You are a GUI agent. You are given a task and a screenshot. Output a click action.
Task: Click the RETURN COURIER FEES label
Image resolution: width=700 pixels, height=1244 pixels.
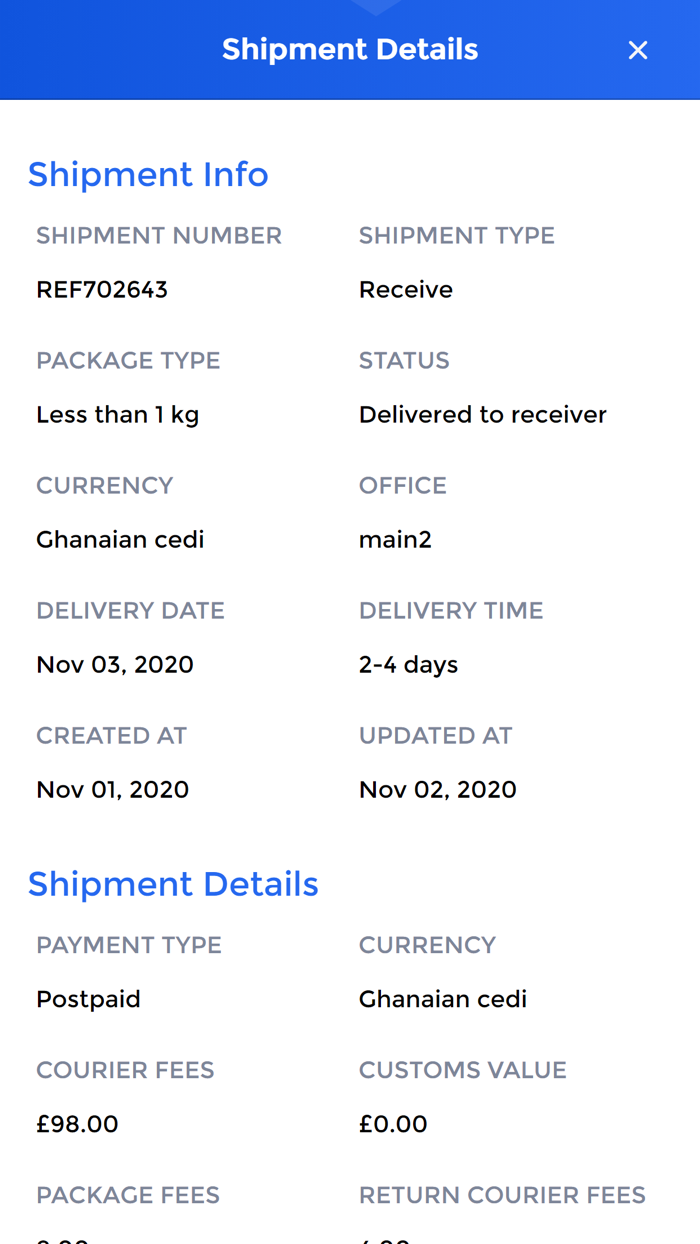pyautogui.click(x=503, y=1194)
